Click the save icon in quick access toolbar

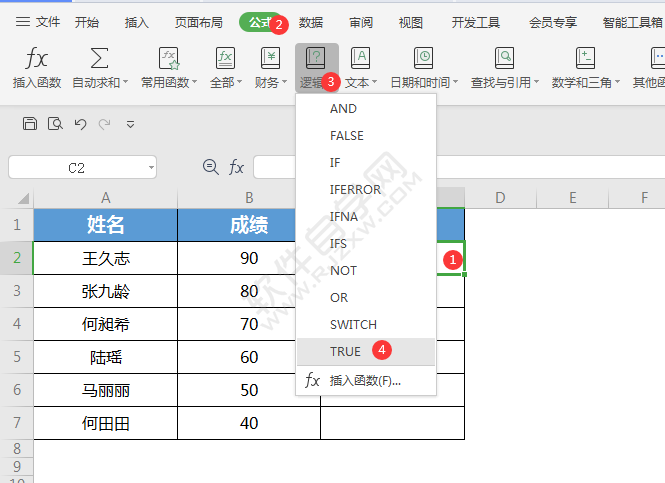coord(30,124)
